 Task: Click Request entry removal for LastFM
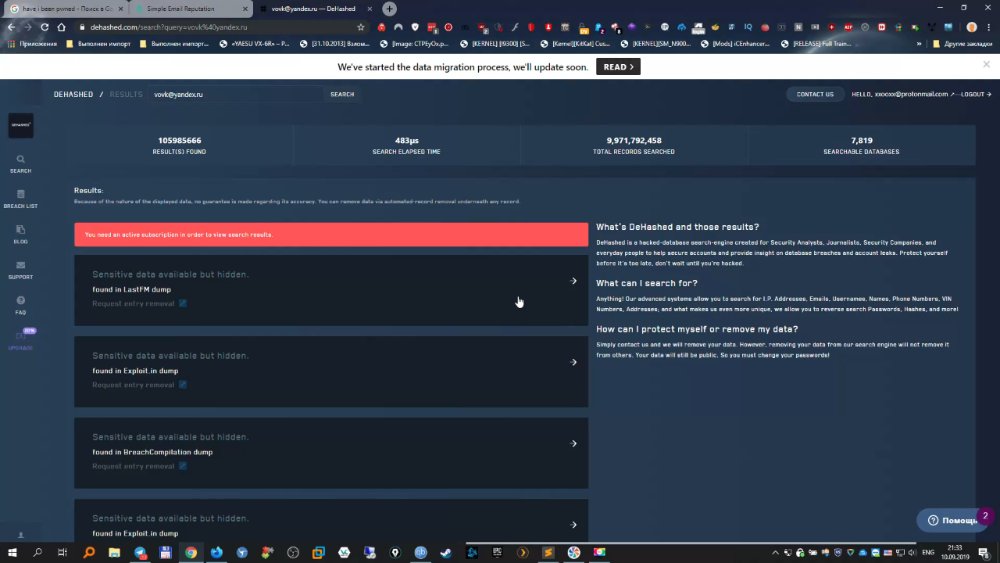133,303
